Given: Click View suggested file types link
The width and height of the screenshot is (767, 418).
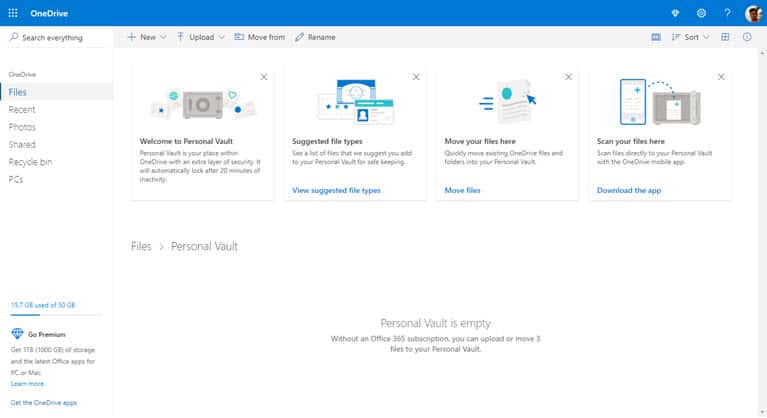Looking at the screenshot, I should click(x=336, y=190).
